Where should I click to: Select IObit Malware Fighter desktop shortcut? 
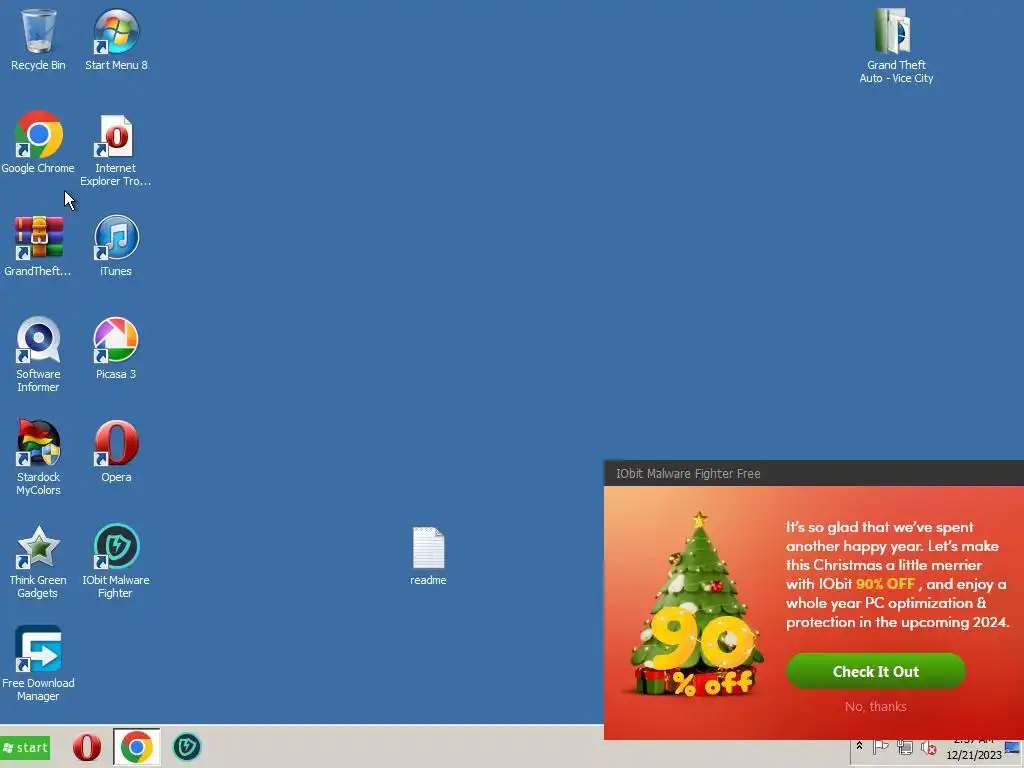pos(116,562)
